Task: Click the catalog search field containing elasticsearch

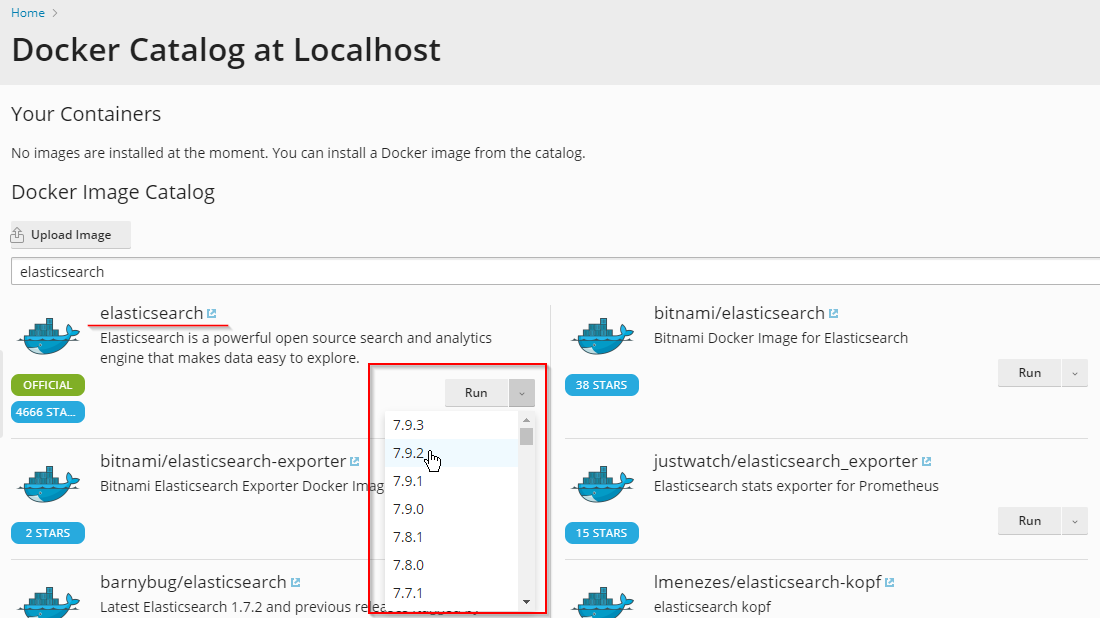Action: click(550, 271)
